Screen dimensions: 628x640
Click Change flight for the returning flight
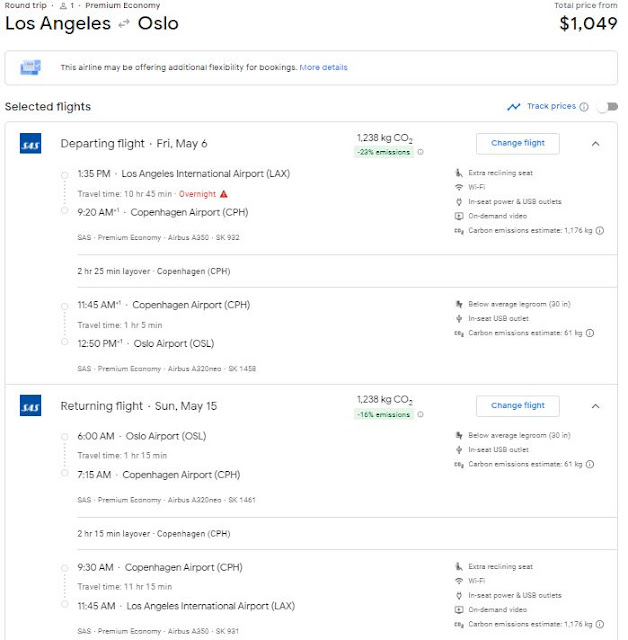[517, 406]
